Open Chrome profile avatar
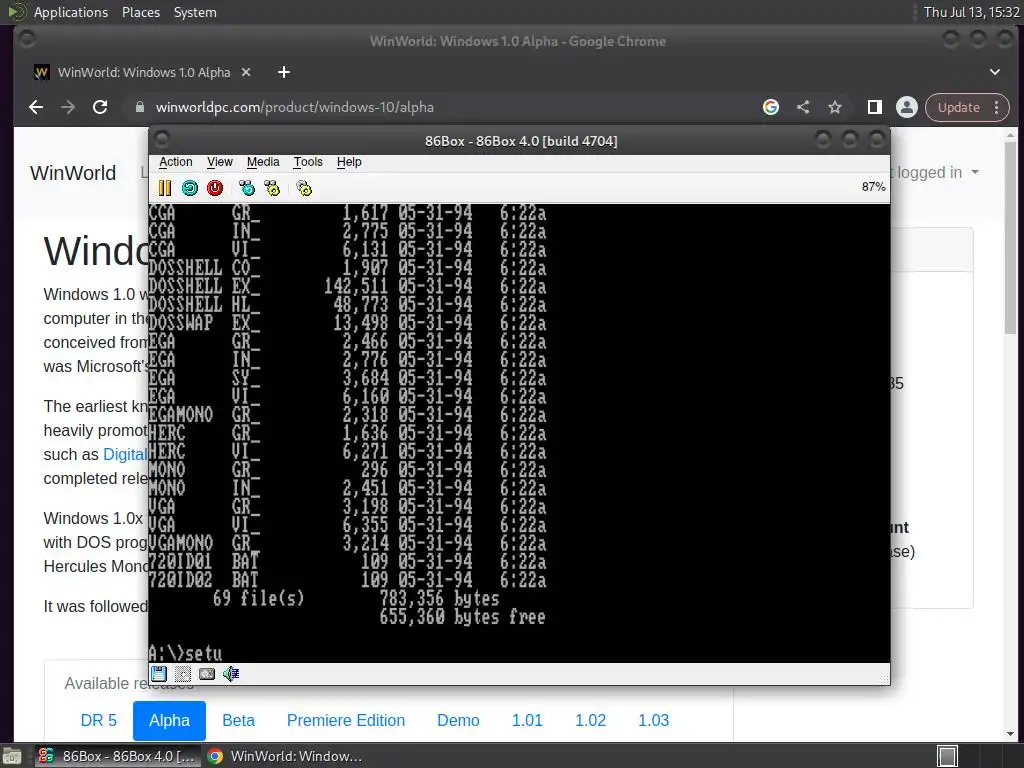This screenshot has width=1024, height=768. pyautogui.click(x=906, y=107)
